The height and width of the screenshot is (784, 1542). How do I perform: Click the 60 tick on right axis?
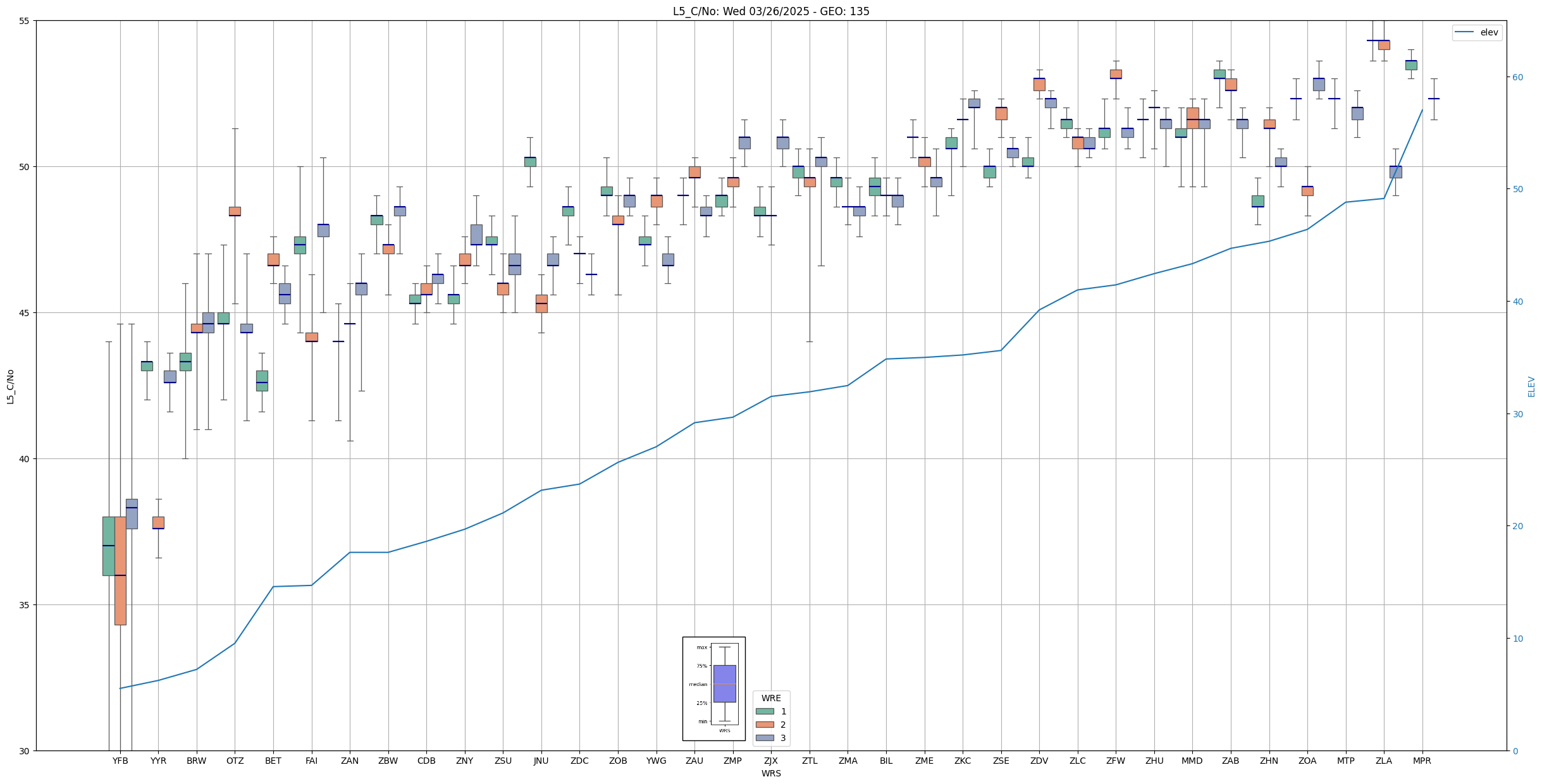coord(1517,77)
